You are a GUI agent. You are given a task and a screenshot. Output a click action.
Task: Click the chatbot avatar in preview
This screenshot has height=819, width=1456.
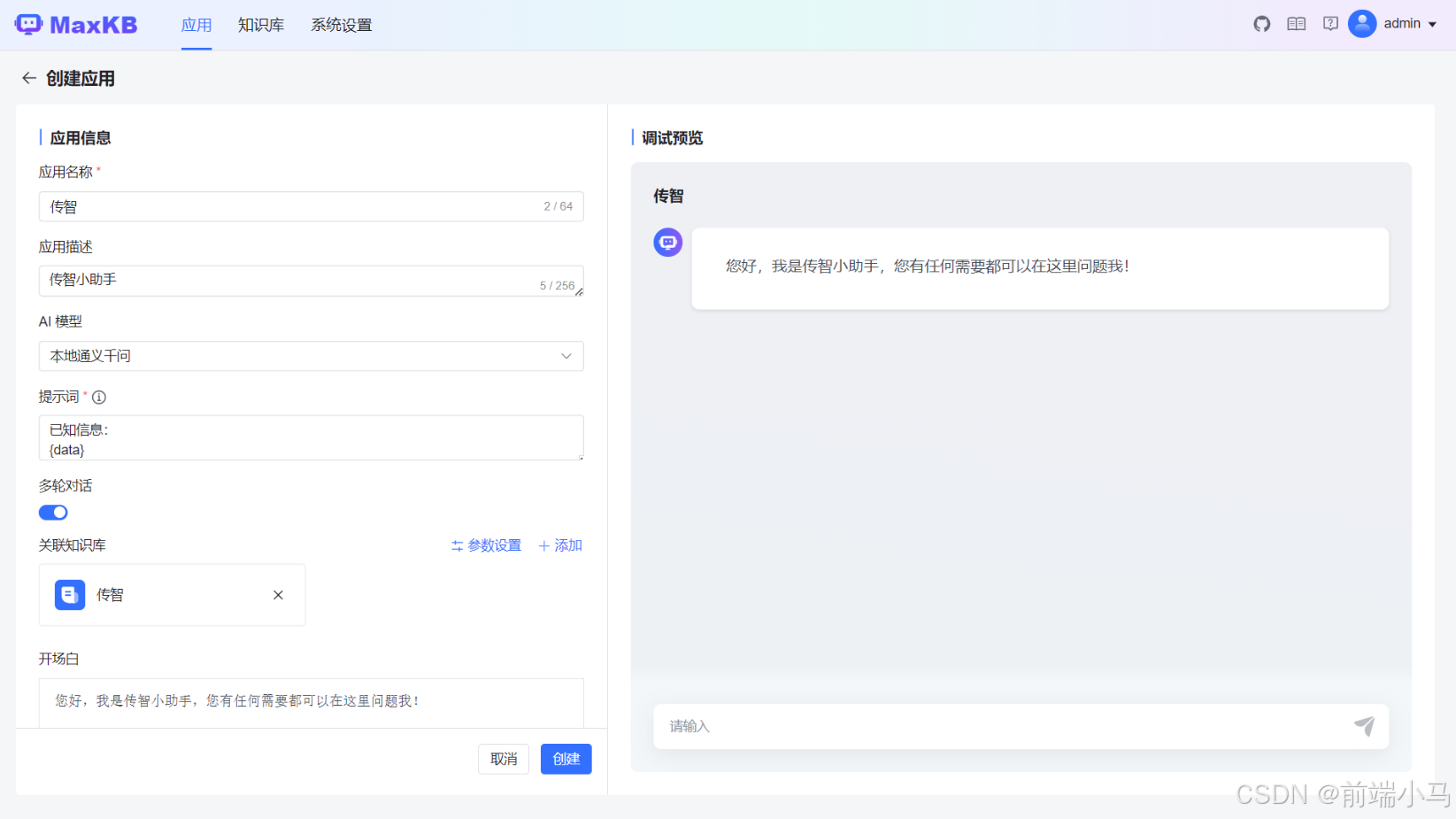[668, 243]
